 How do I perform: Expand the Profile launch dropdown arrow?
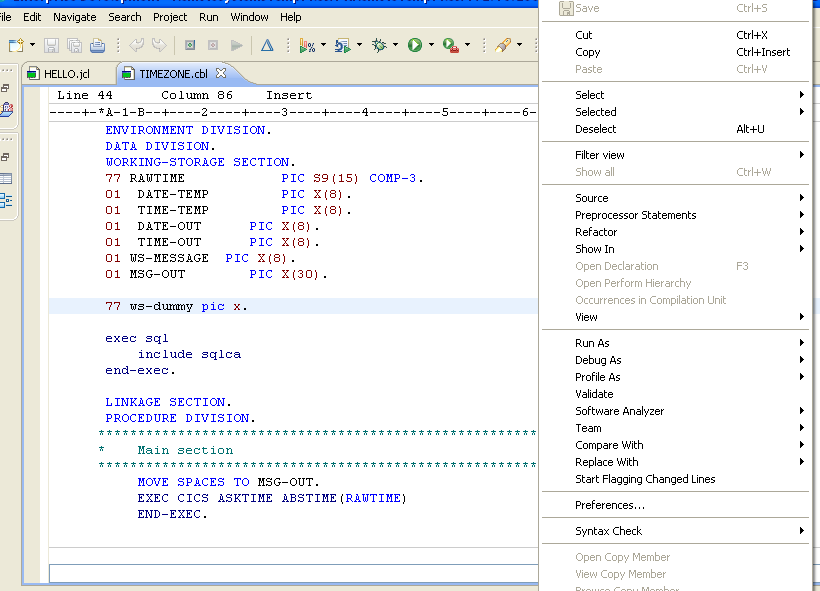pyautogui.click(x=359, y=45)
